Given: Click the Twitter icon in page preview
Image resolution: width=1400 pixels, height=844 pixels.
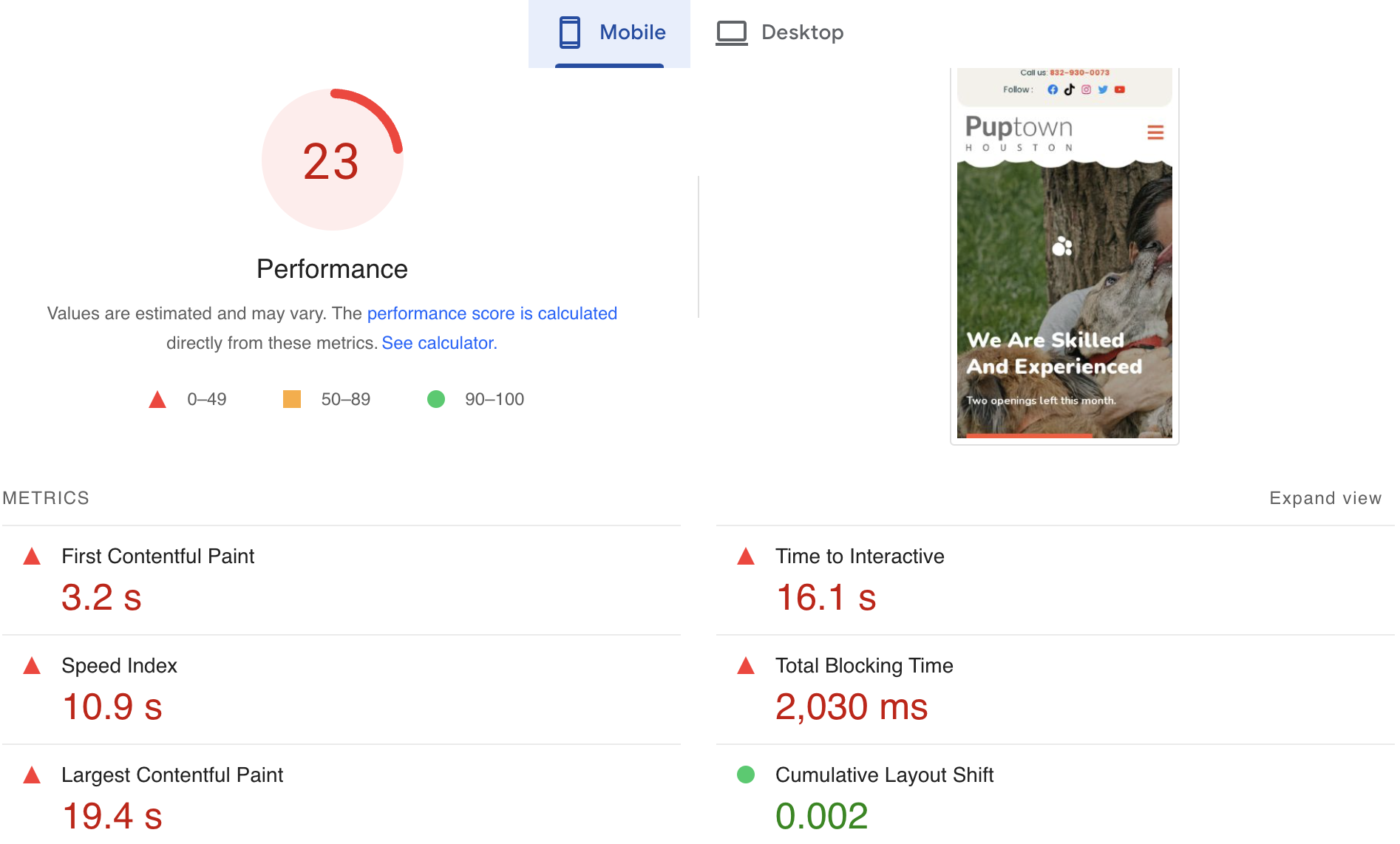Looking at the screenshot, I should 1103,89.
